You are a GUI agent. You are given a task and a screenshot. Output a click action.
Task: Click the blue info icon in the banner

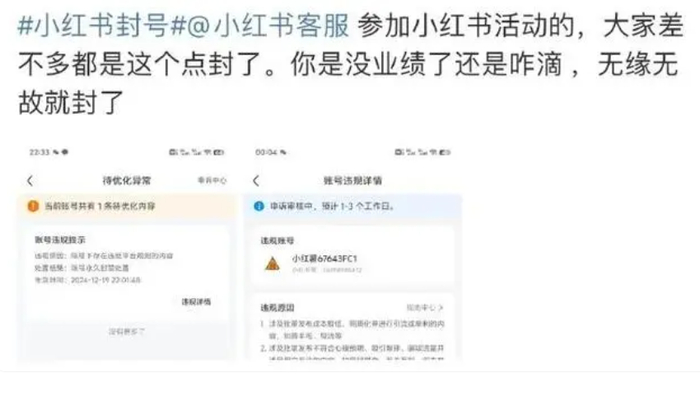point(258,206)
